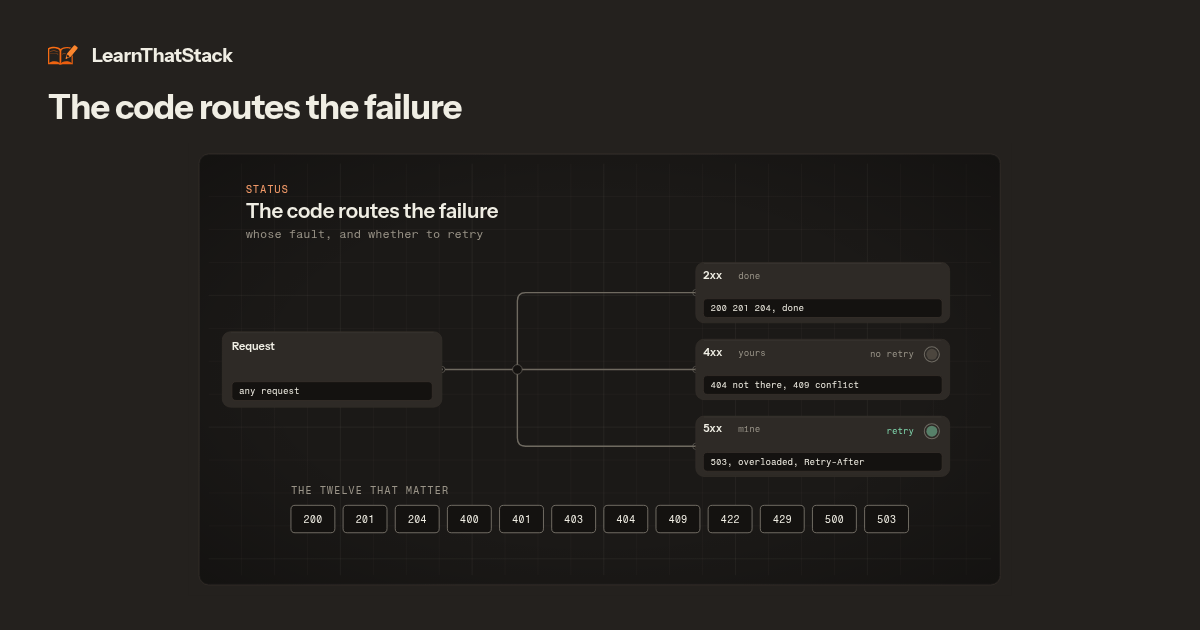Click the '200 201 204, done' field
Image resolution: width=1200 pixels, height=630 pixels.
822,308
